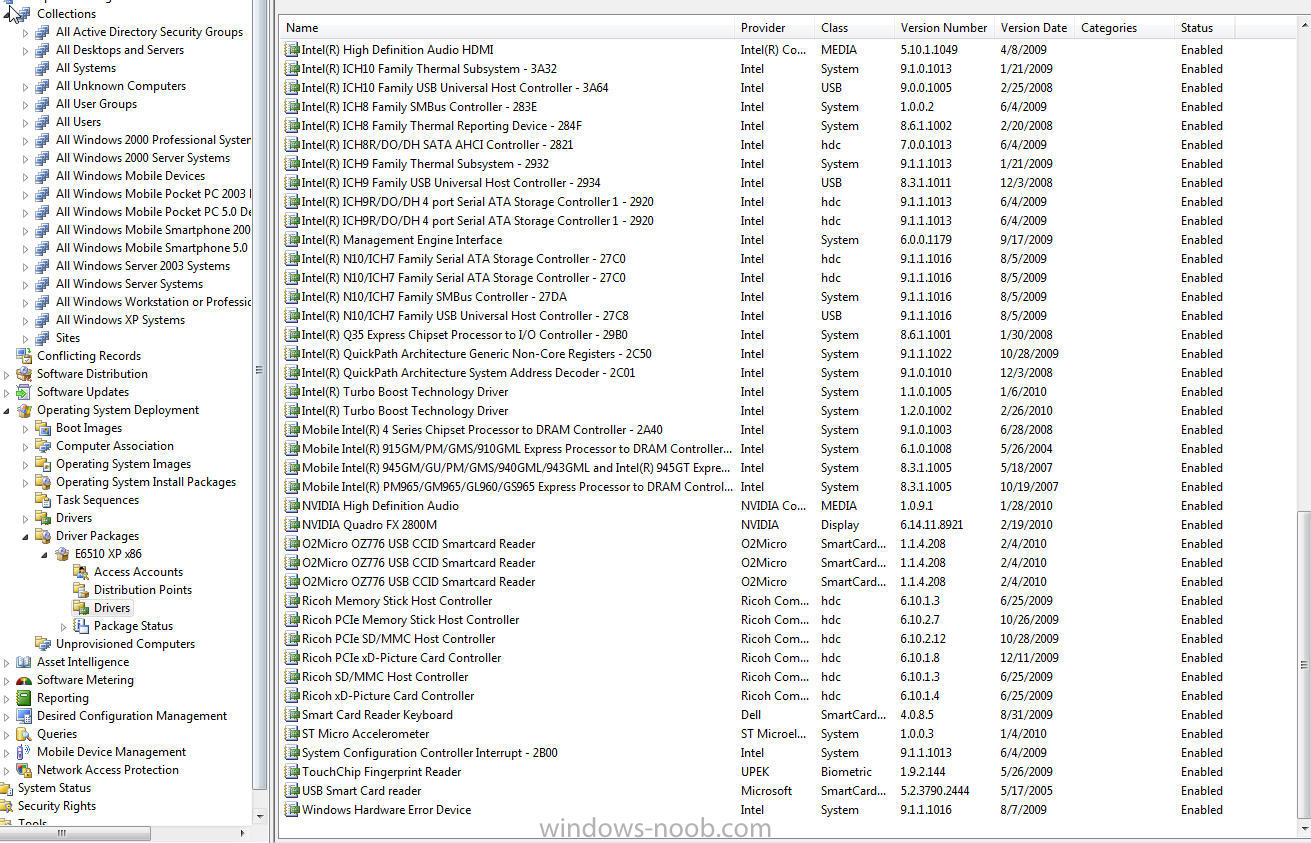Select the Operating System Images node

click(x=123, y=464)
